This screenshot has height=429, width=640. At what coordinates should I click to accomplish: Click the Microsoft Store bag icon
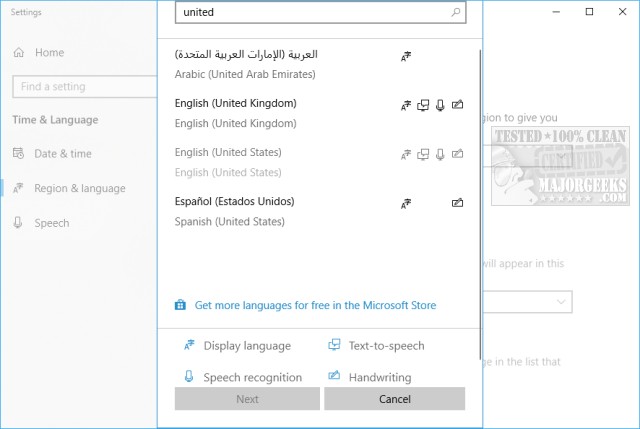(180, 305)
